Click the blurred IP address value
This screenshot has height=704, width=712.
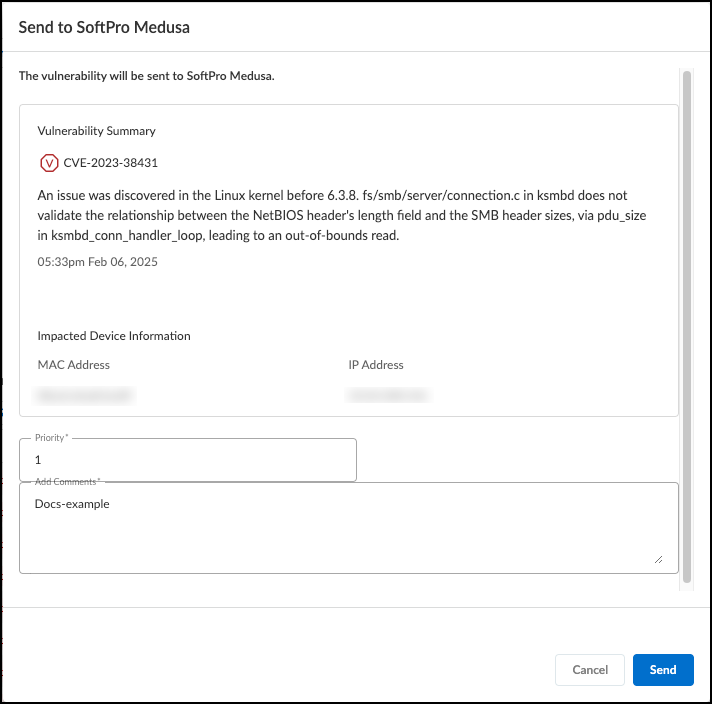pyautogui.click(x=389, y=396)
